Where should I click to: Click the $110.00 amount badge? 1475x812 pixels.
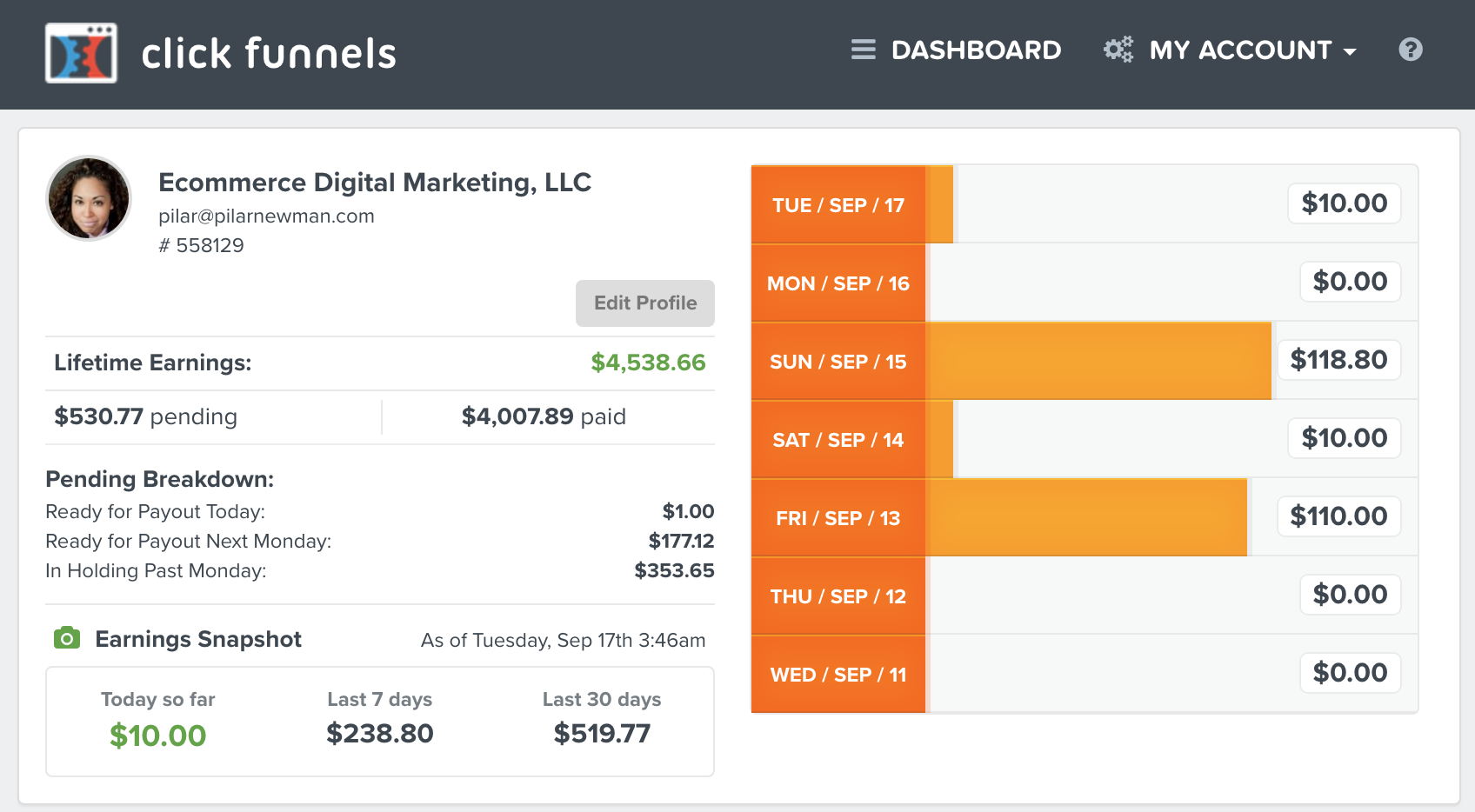coord(1338,516)
